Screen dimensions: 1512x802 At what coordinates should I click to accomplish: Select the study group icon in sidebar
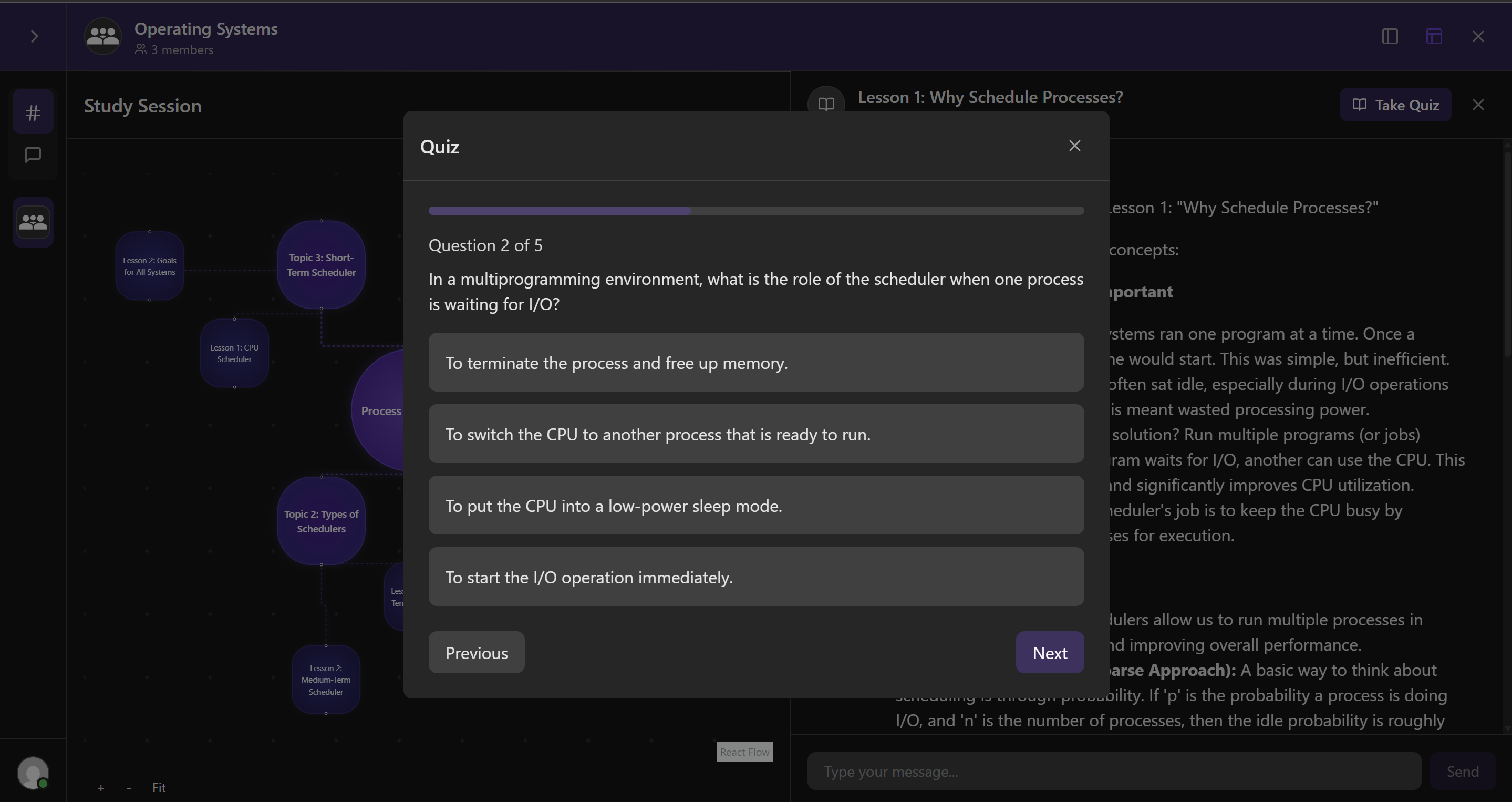(33, 222)
